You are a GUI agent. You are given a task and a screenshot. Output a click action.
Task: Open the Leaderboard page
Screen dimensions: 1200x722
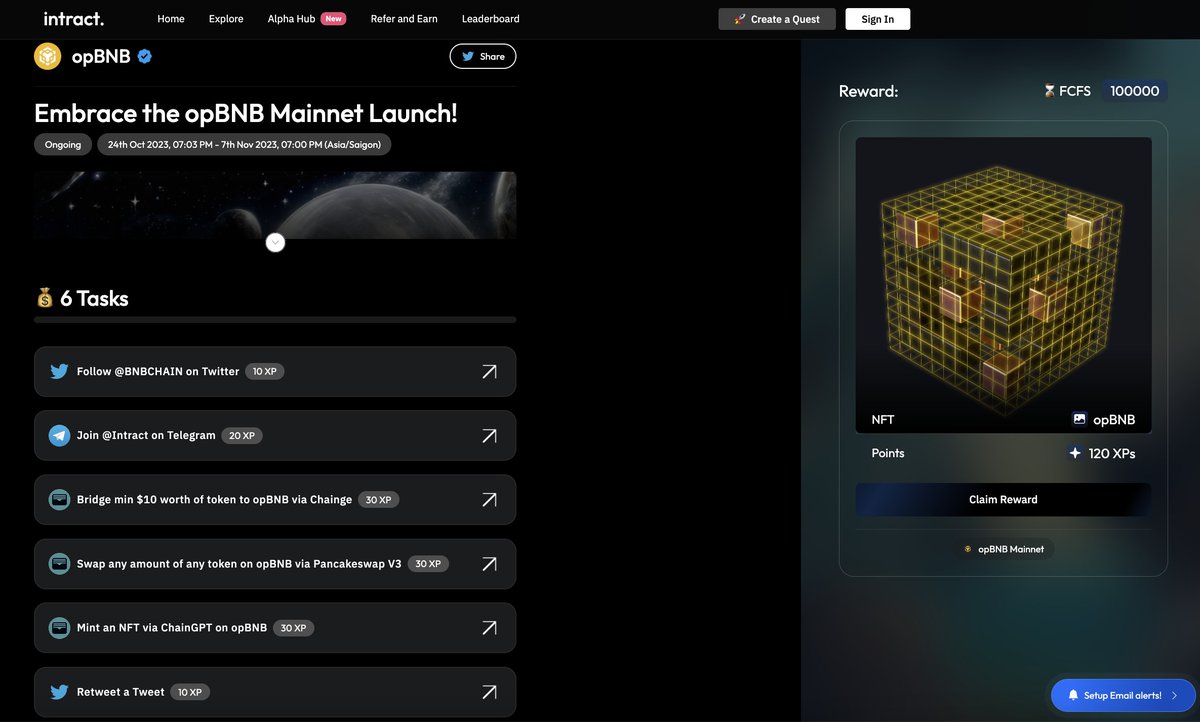491,19
